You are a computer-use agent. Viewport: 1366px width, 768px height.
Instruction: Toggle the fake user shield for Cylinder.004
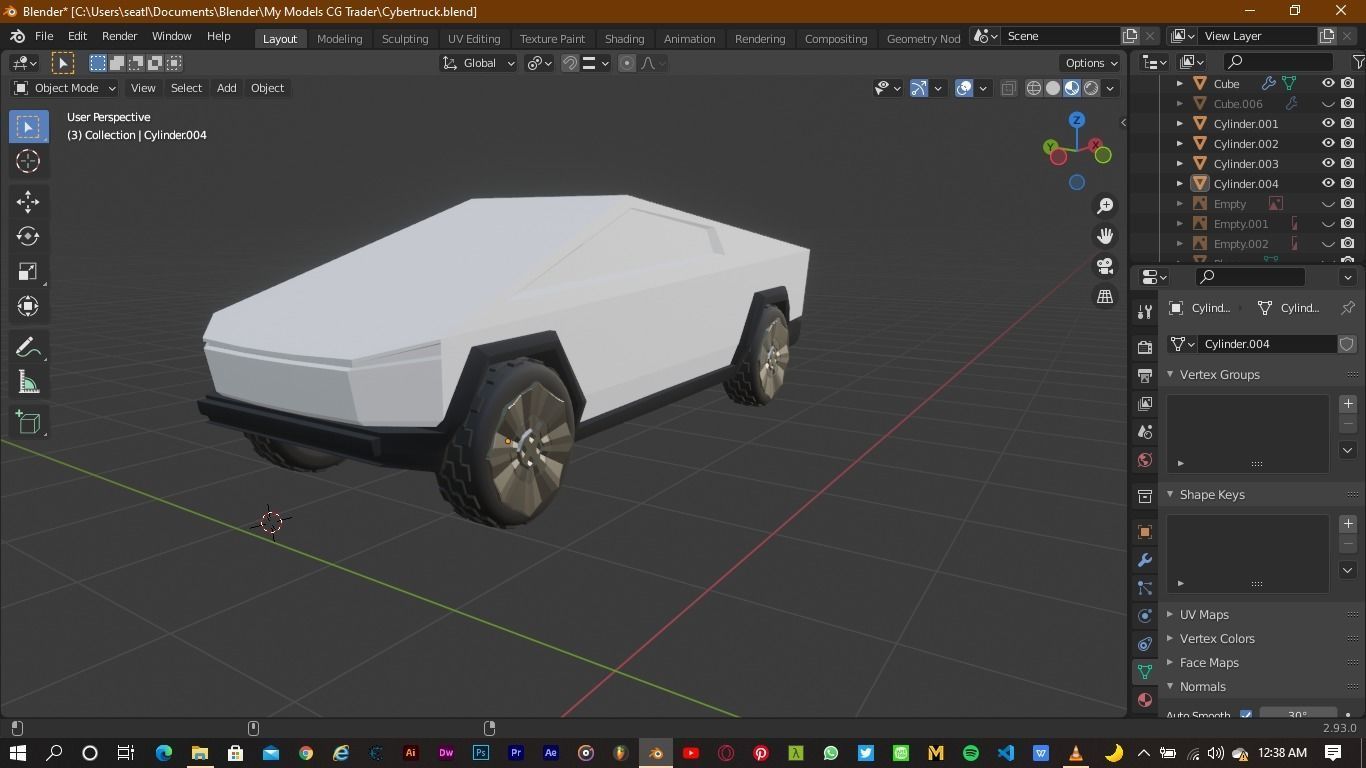pyautogui.click(x=1347, y=344)
